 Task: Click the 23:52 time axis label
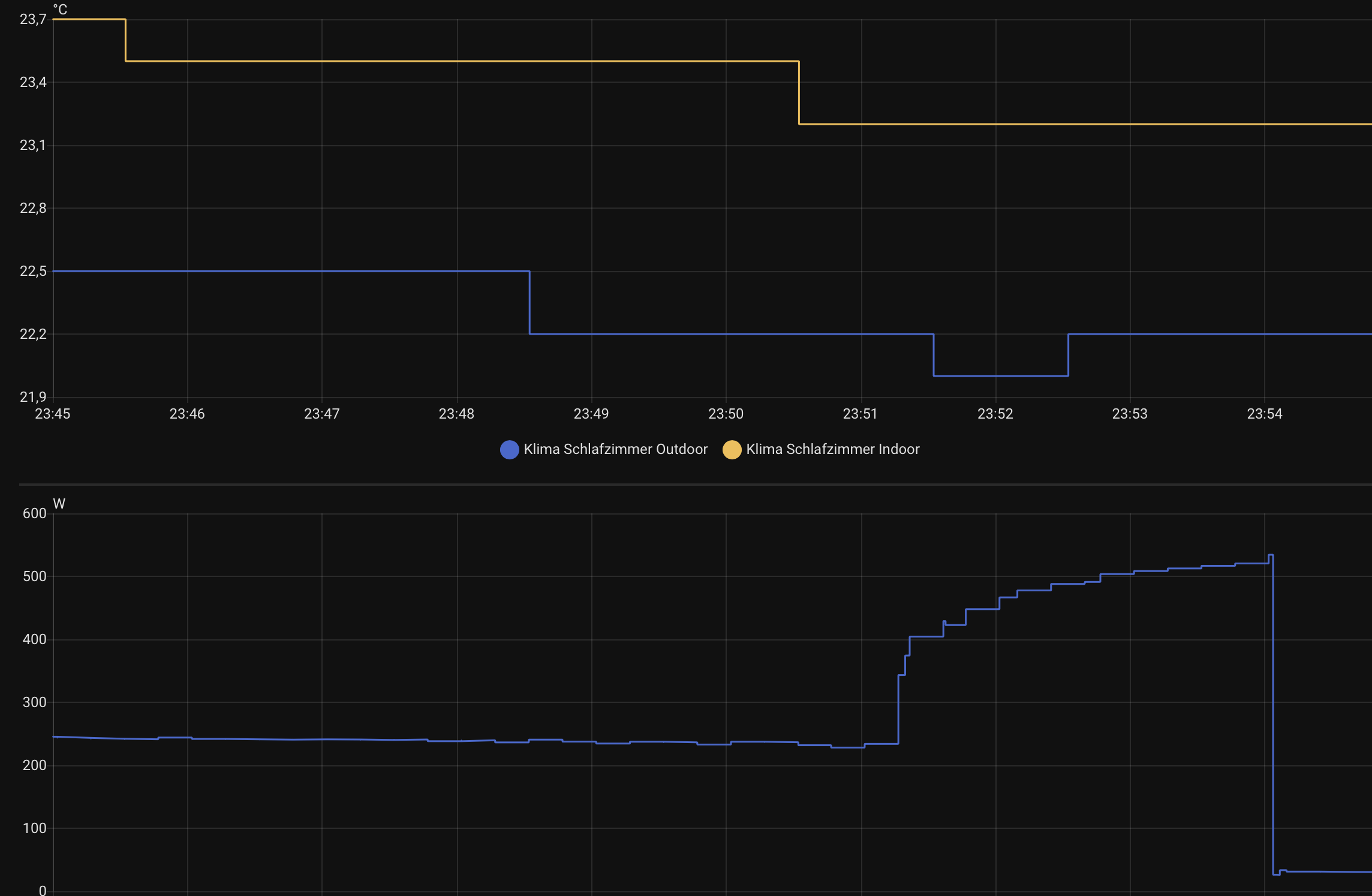click(x=995, y=414)
